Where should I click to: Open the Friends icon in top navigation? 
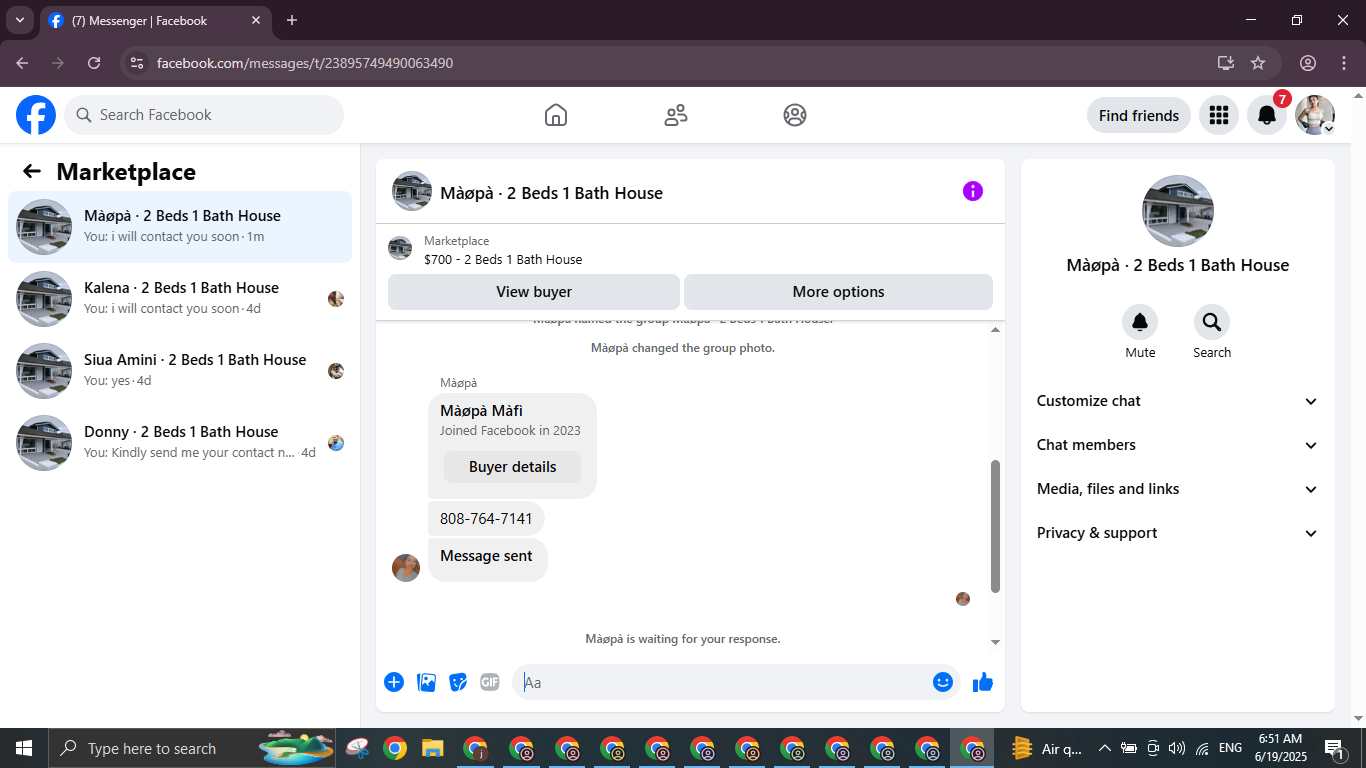coord(676,115)
